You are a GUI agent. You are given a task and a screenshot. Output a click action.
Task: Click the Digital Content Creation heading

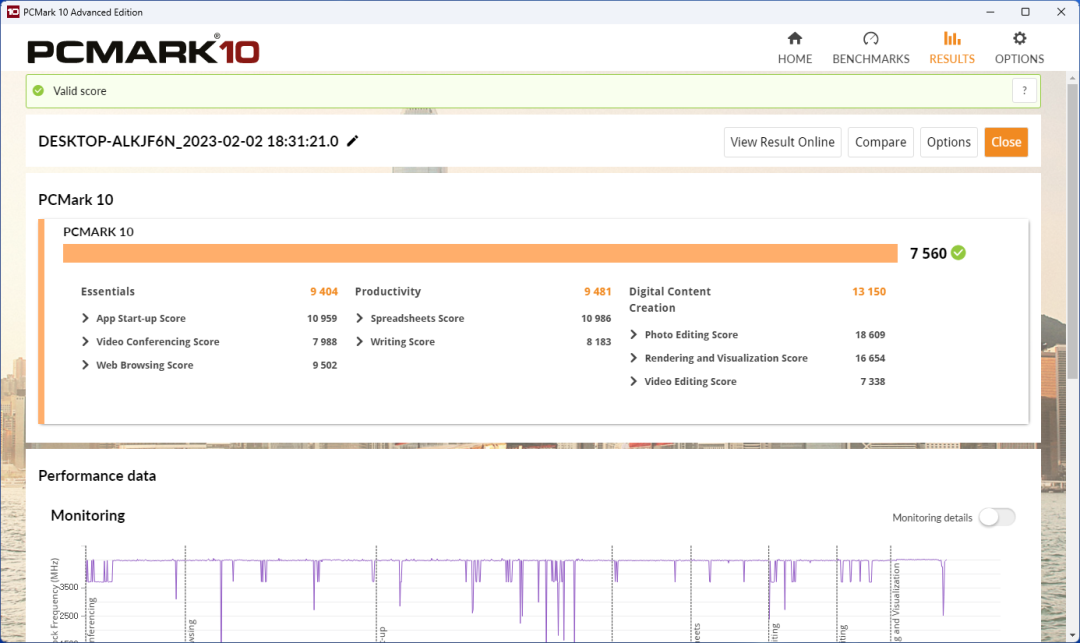coord(669,299)
